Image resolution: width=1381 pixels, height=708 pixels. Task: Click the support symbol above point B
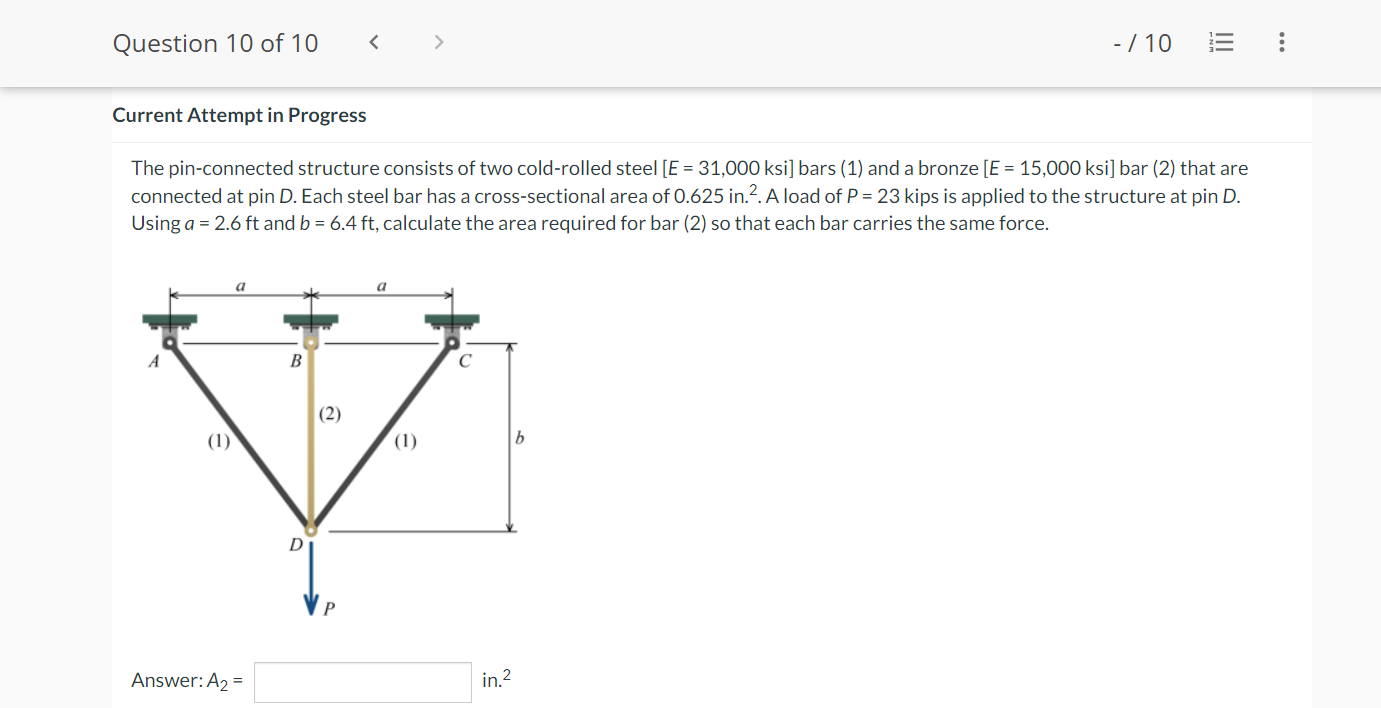pyautogui.click(x=309, y=320)
